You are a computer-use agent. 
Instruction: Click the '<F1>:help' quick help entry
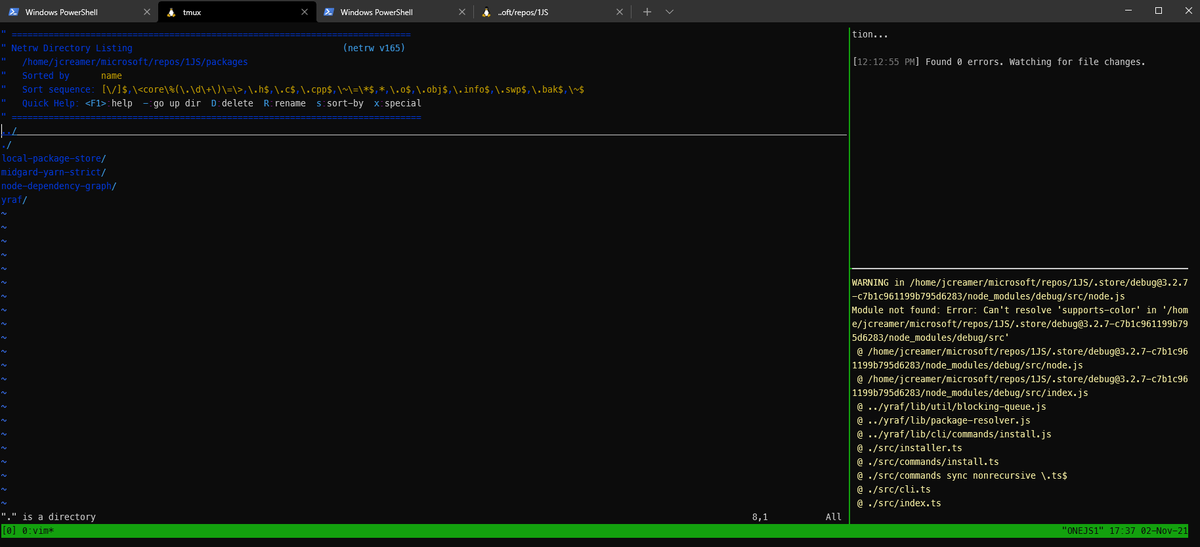tap(108, 103)
